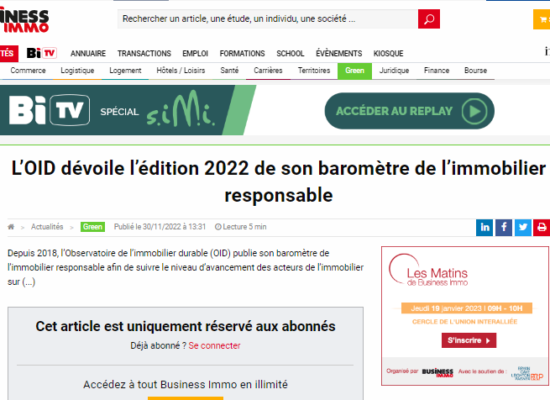The width and height of the screenshot is (550, 400).
Task: Click the Lecture 5 min label
Action: coord(241,227)
